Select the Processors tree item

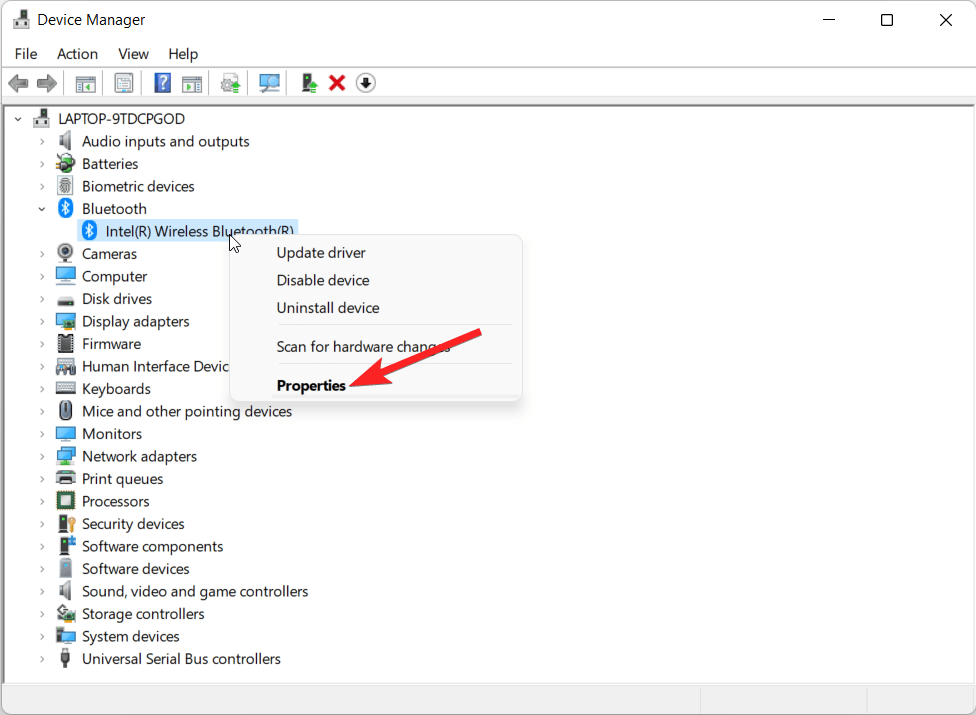(115, 502)
